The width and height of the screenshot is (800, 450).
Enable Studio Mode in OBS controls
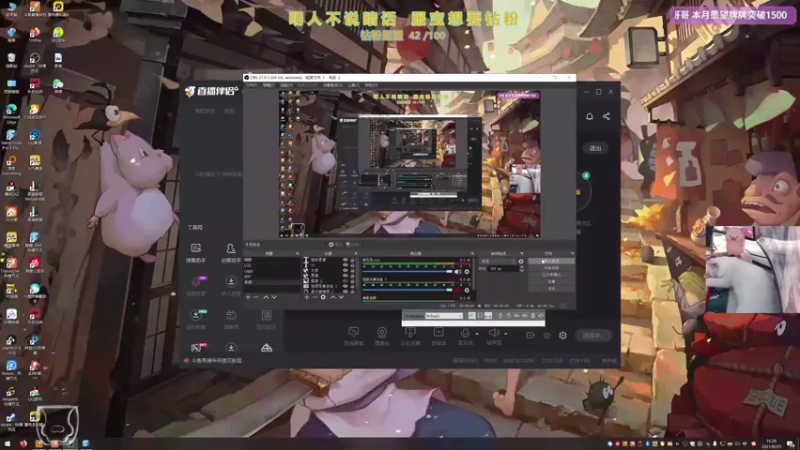click(x=551, y=274)
